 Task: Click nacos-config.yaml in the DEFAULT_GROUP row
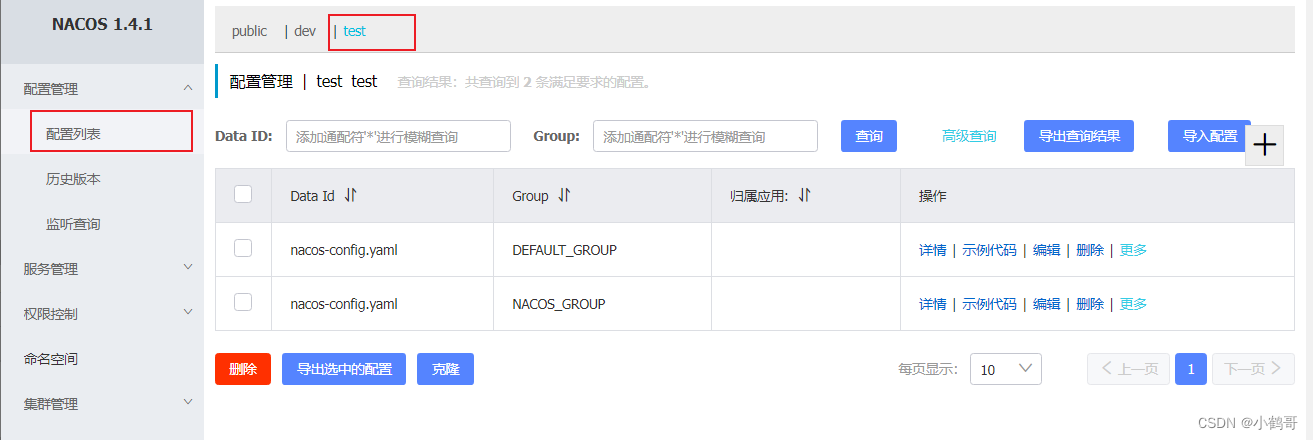(x=344, y=250)
